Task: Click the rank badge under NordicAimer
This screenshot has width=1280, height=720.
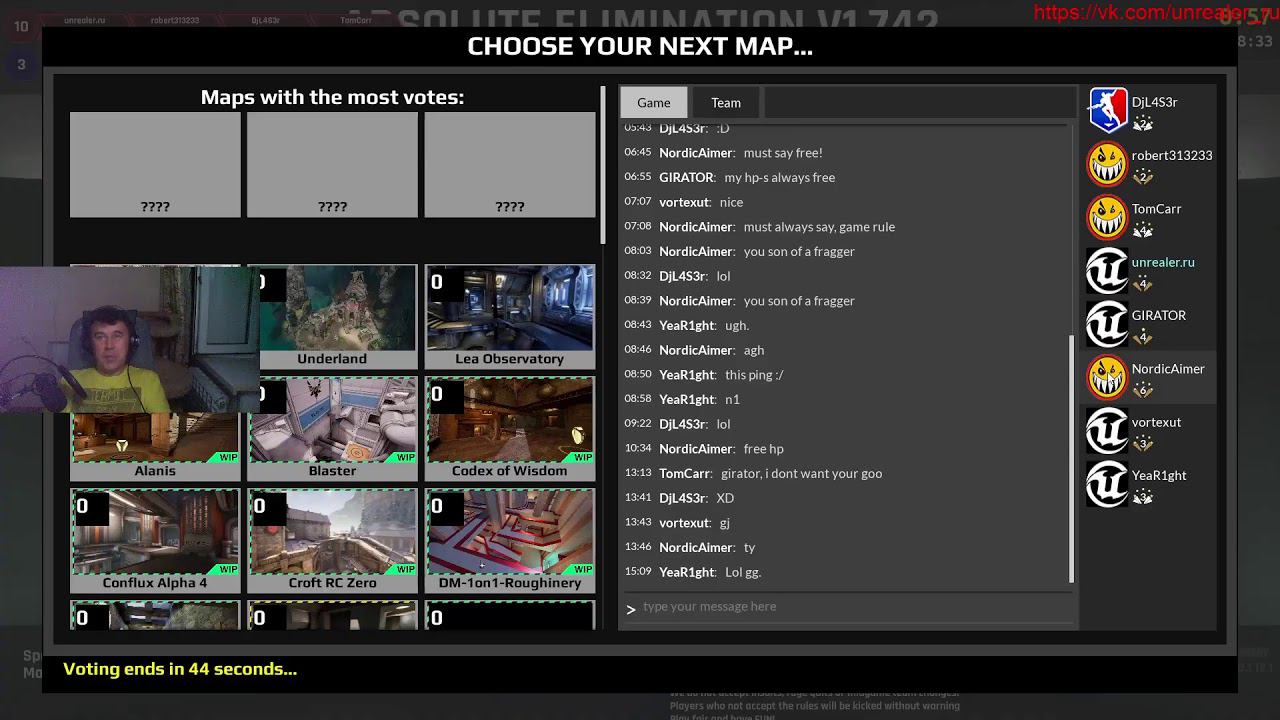Action: [x=1143, y=390]
